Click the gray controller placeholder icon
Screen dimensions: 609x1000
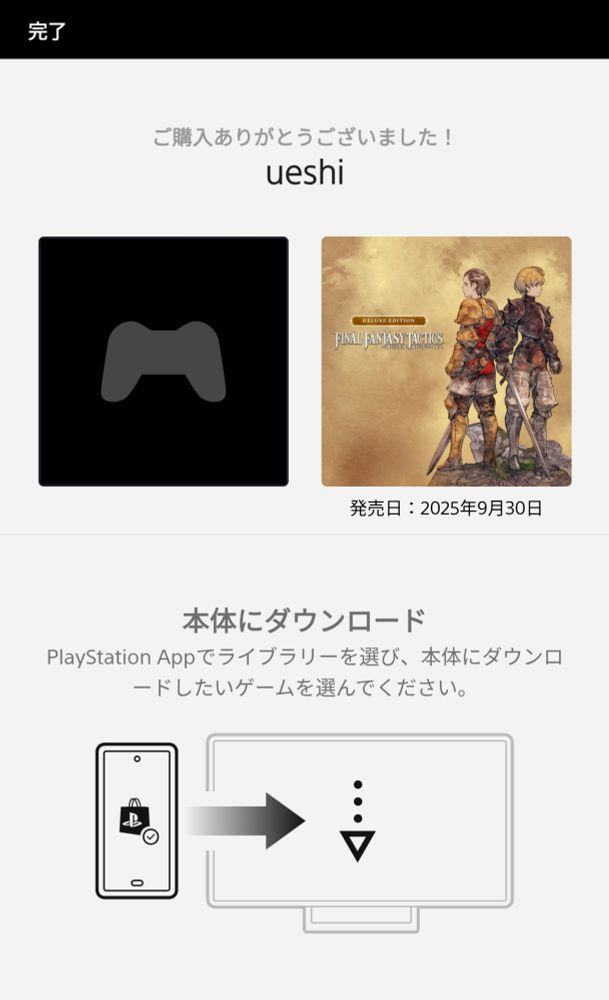point(163,362)
